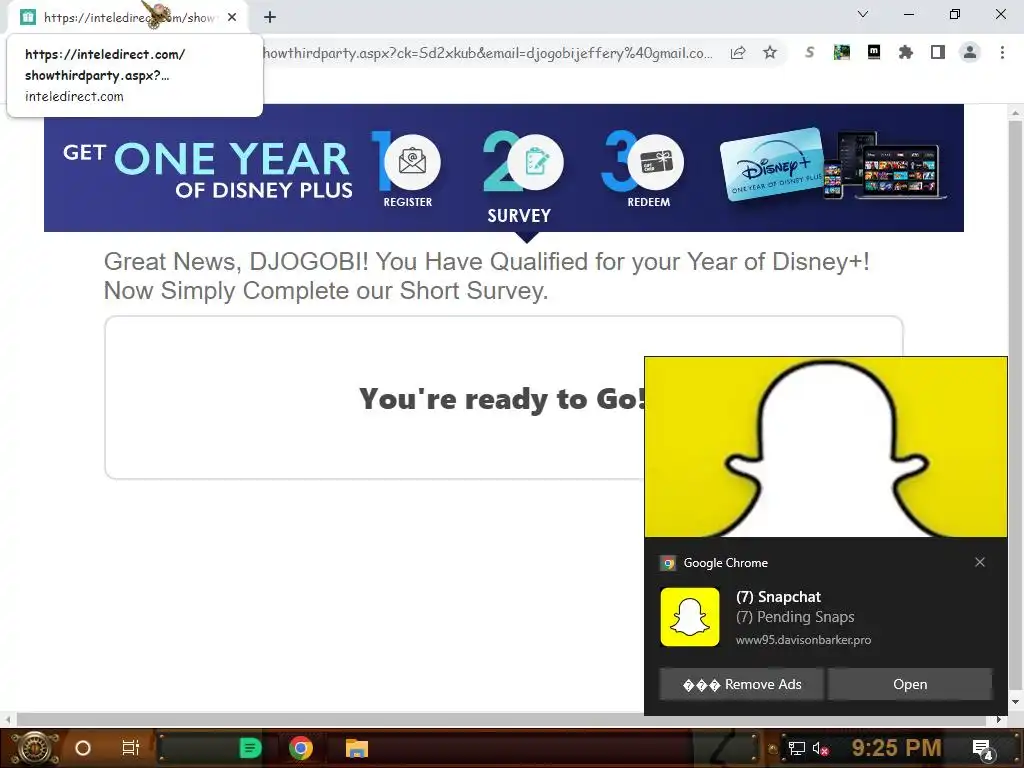Viewport: 1024px width, 768px height.
Task: Click the vertical scrollbar up arrow
Action: point(1015,113)
